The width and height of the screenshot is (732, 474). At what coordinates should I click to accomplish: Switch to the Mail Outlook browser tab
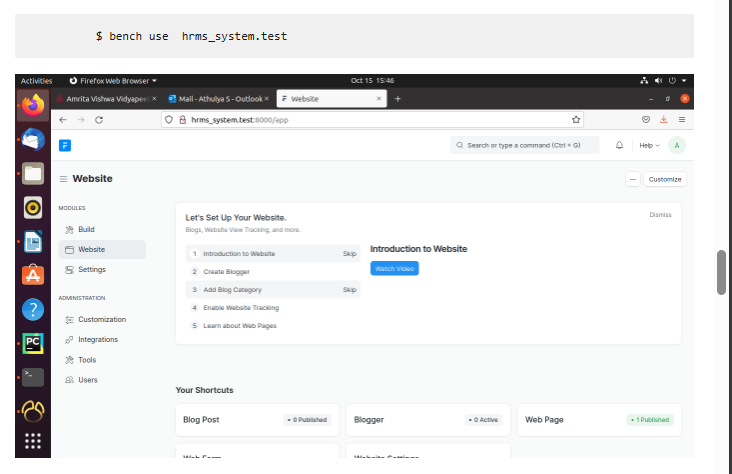[214, 99]
